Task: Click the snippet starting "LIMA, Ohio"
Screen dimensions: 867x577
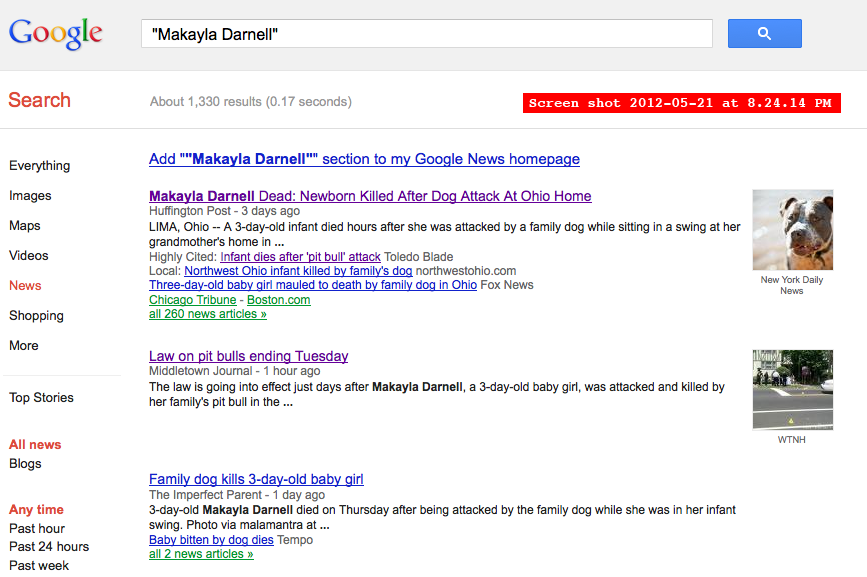Action: (x=445, y=234)
